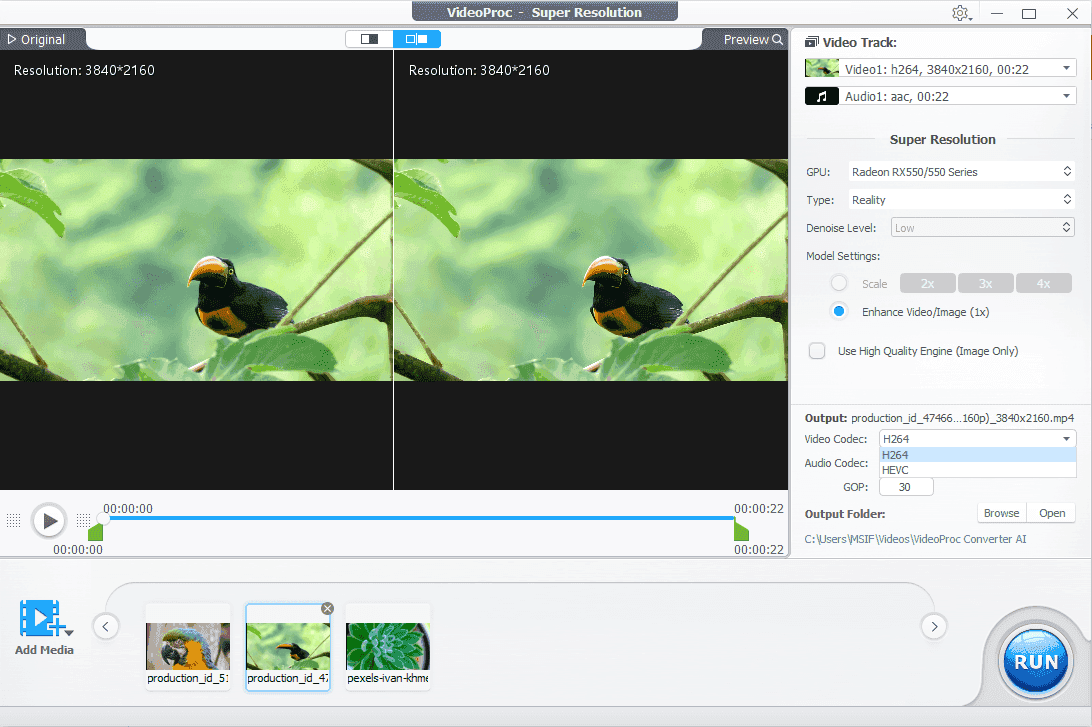This screenshot has height=727, width=1092.
Task: Click the green trim end marker
Action: click(x=741, y=531)
